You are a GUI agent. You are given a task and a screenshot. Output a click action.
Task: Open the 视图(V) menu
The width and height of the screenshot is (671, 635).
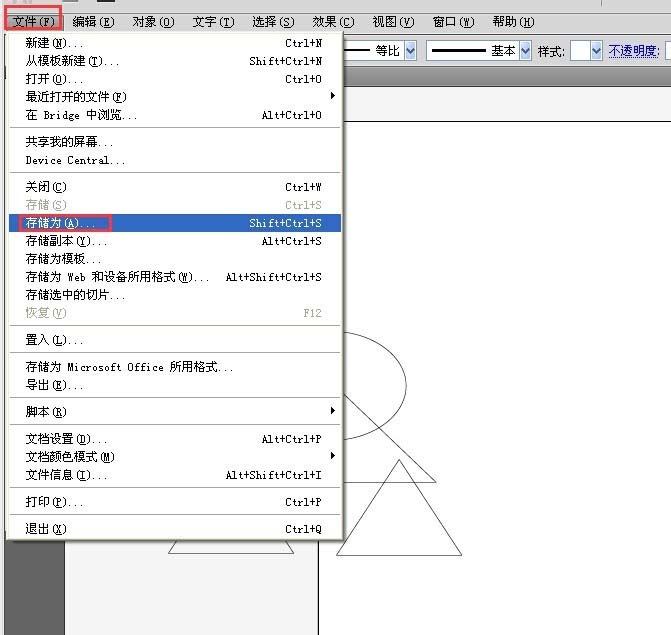click(393, 21)
